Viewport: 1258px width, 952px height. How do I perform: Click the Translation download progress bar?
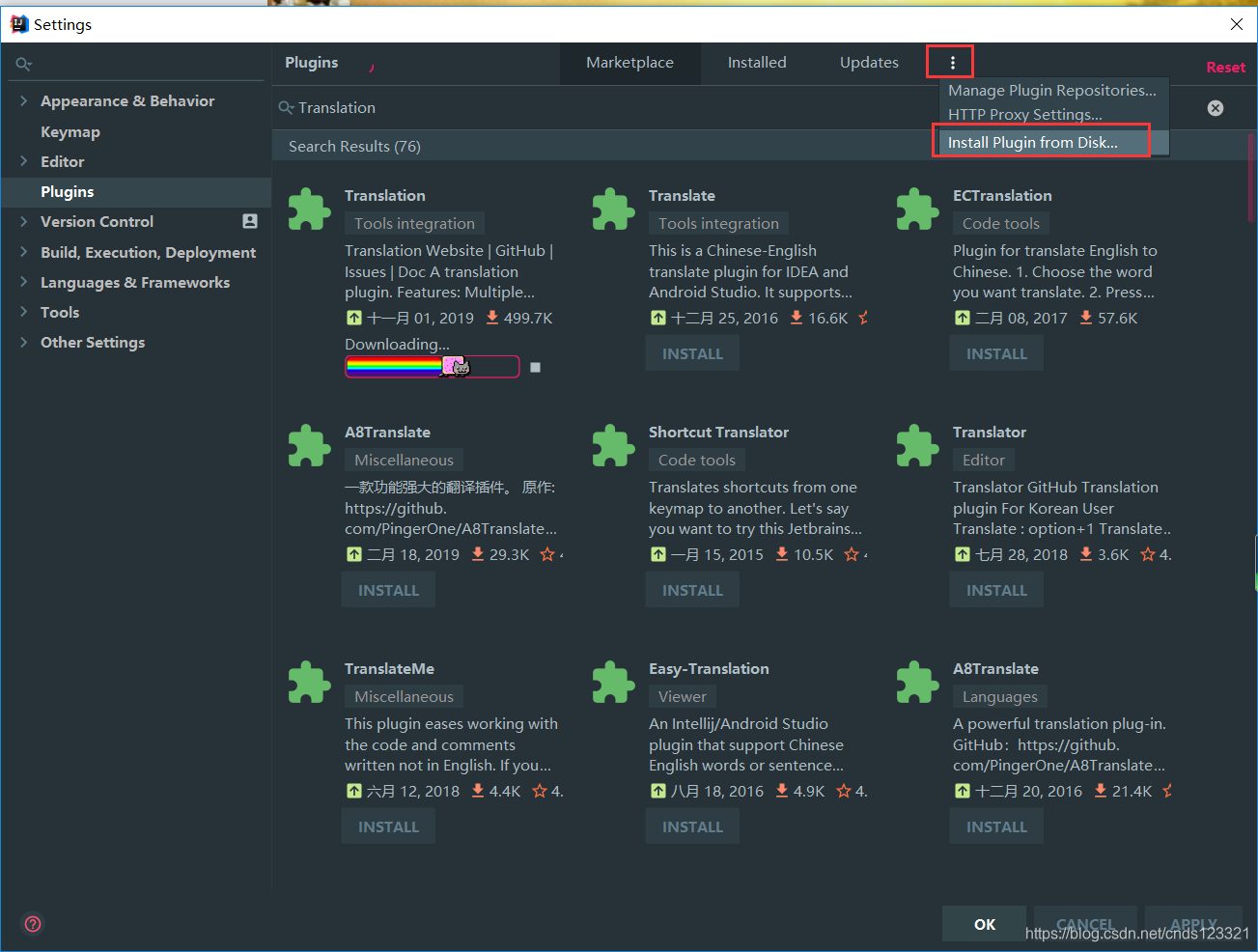coord(433,367)
